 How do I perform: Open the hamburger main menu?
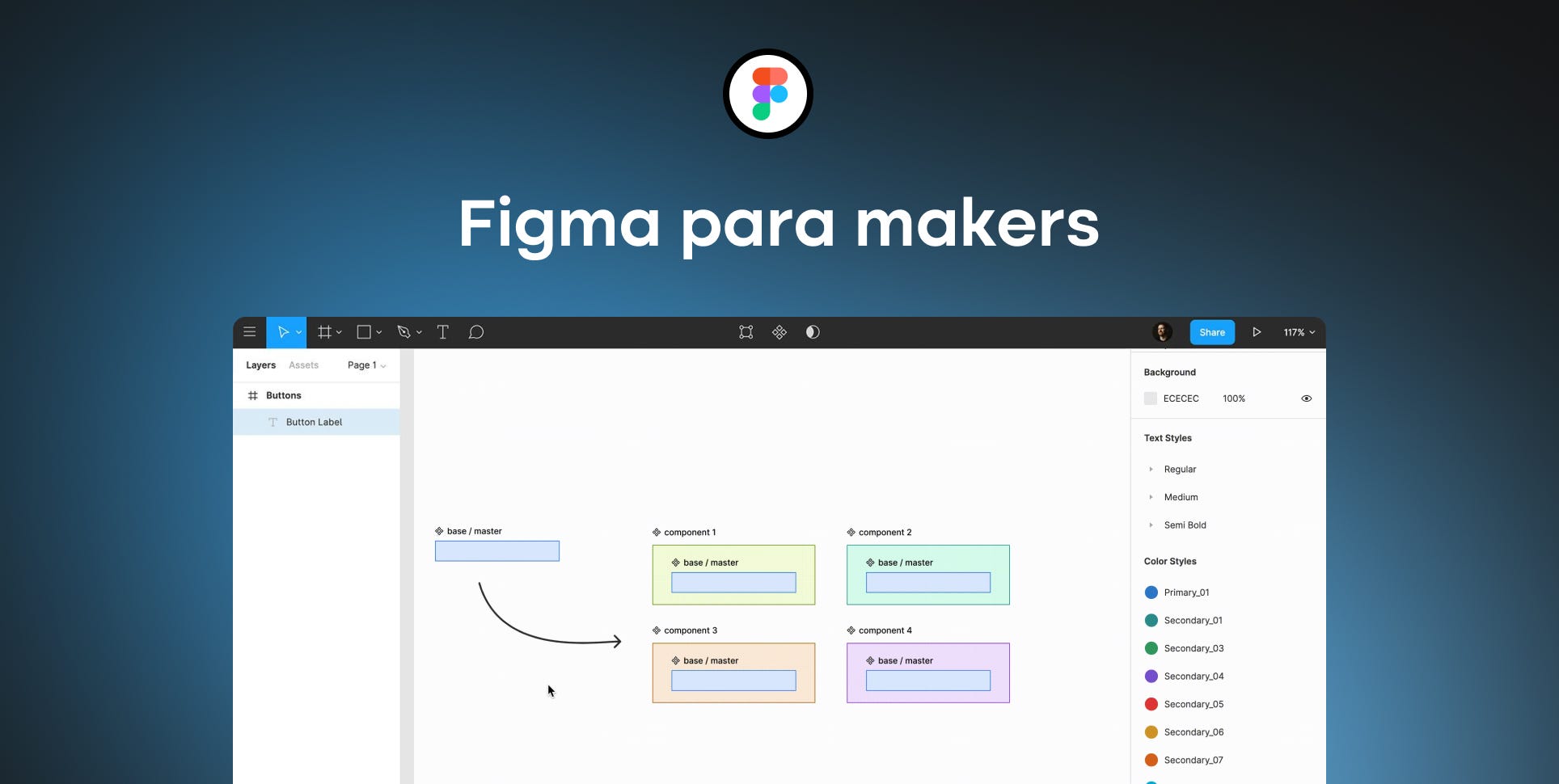(x=250, y=332)
